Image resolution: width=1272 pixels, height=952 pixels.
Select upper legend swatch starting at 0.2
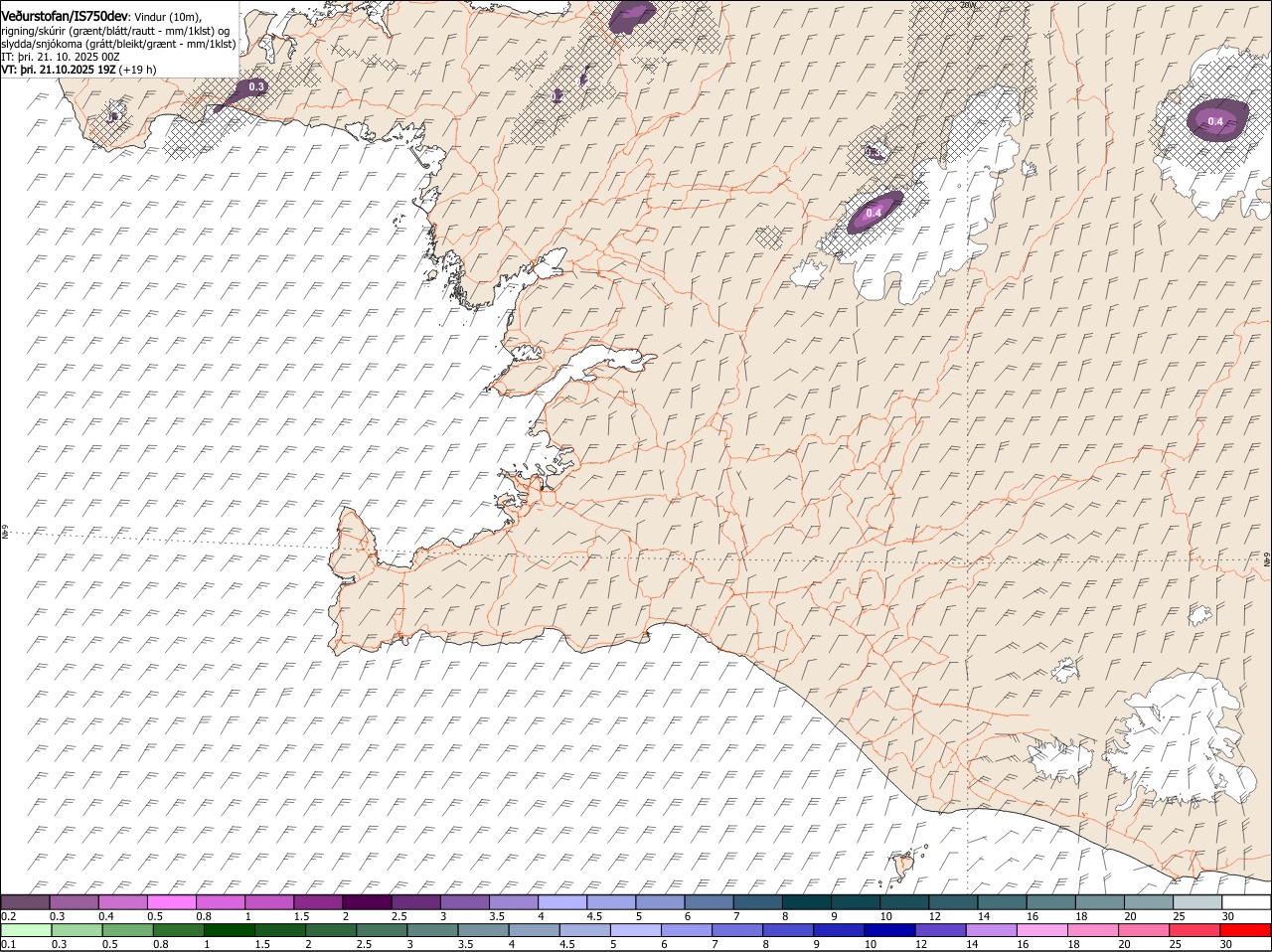(x=25, y=902)
